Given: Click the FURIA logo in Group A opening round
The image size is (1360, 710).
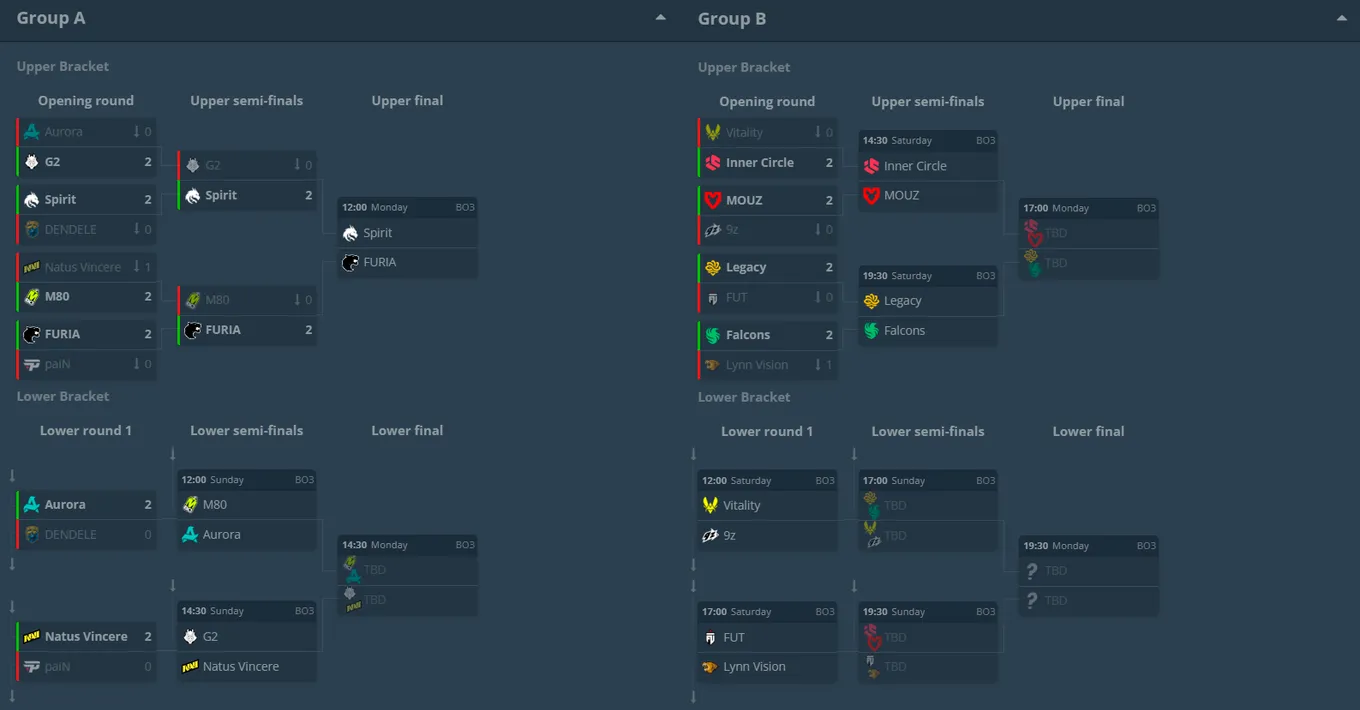Looking at the screenshot, I should pos(31,334).
